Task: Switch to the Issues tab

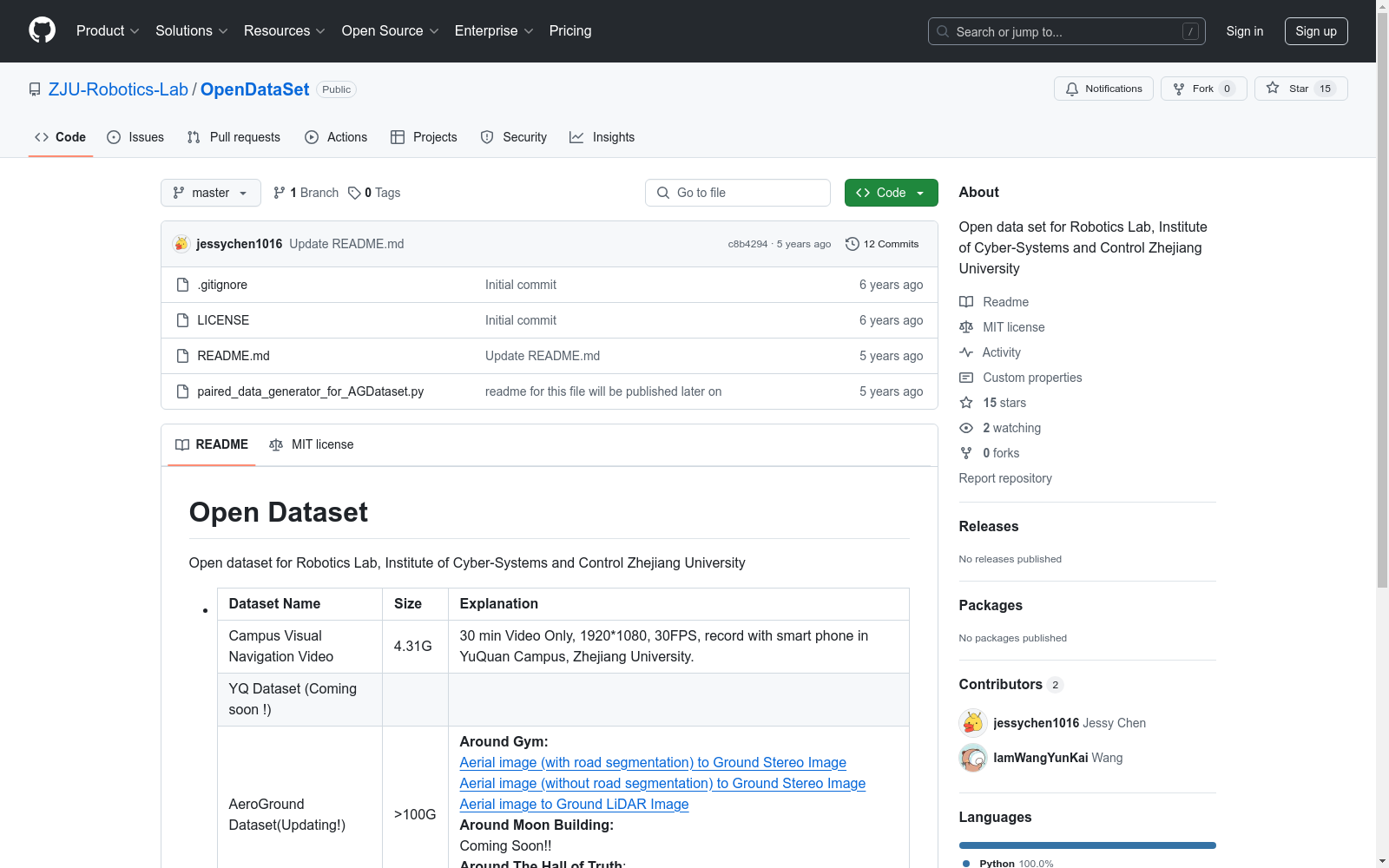Action: pos(135,137)
